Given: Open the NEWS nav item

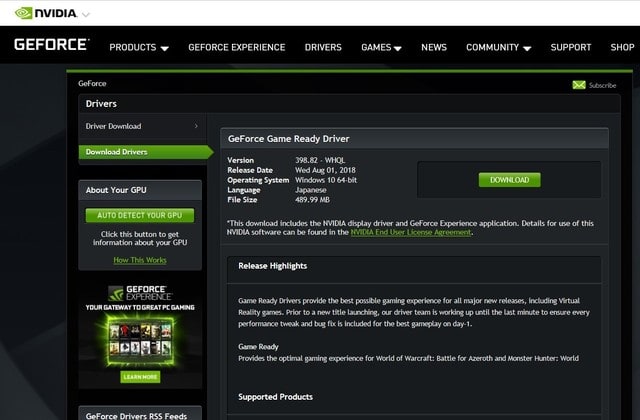Looking at the screenshot, I should click(x=434, y=47).
